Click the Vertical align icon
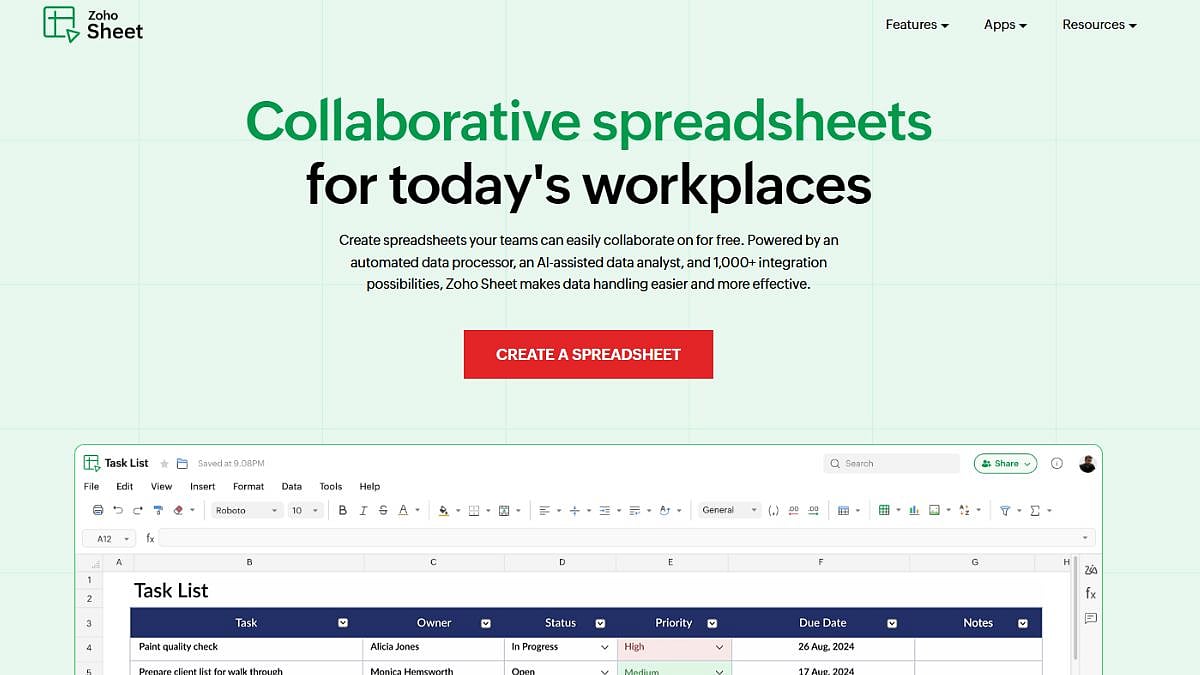Screen dimensions: 1200x675 [575, 510]
